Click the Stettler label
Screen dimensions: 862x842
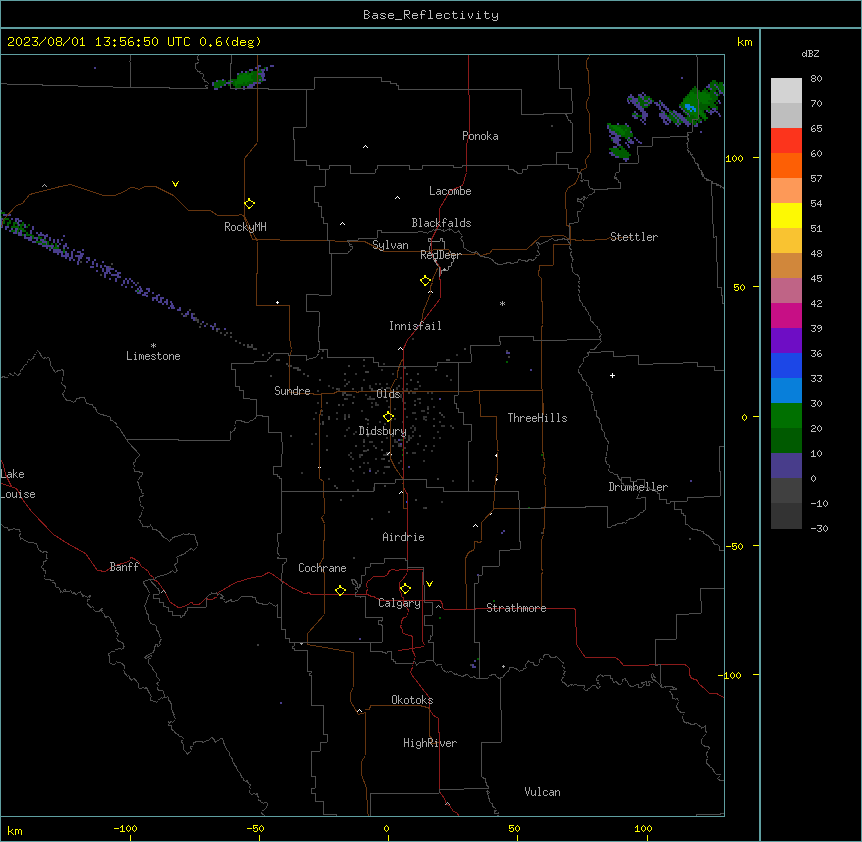click(x=634, y=237)
